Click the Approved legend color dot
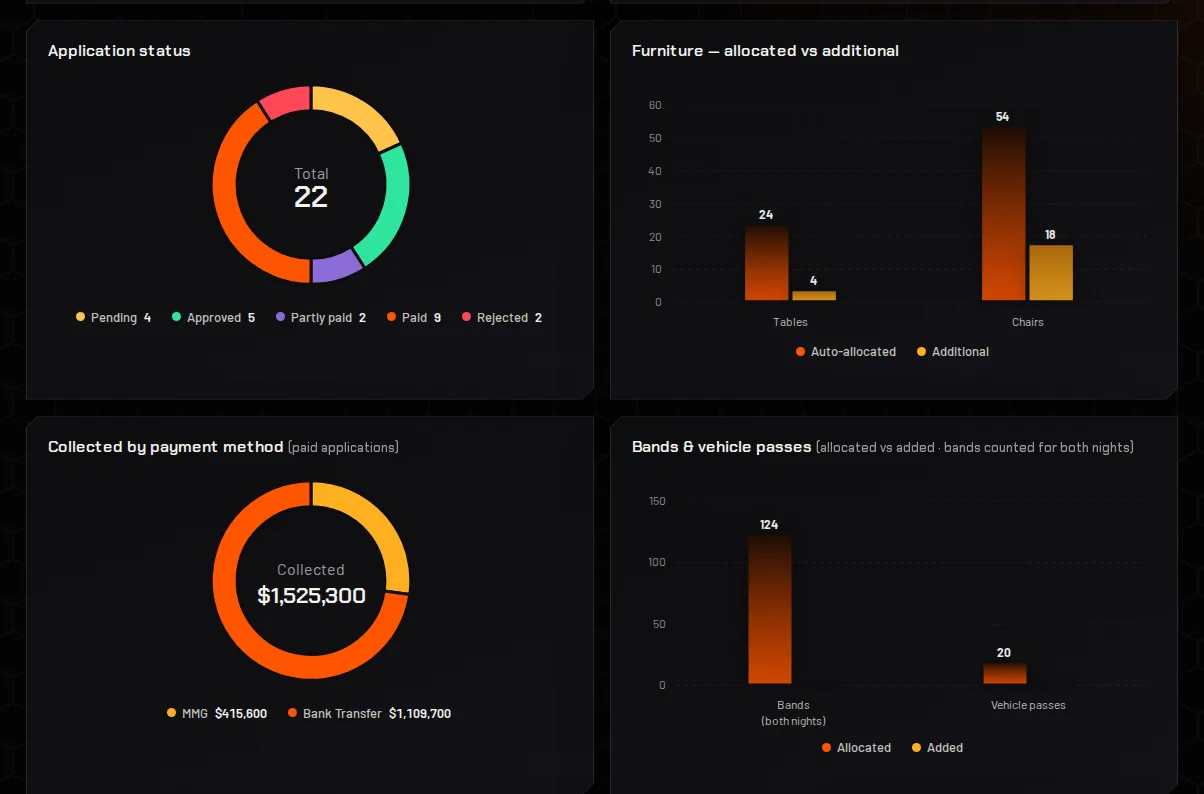1204x794 pixels. [x=176, y=317]
